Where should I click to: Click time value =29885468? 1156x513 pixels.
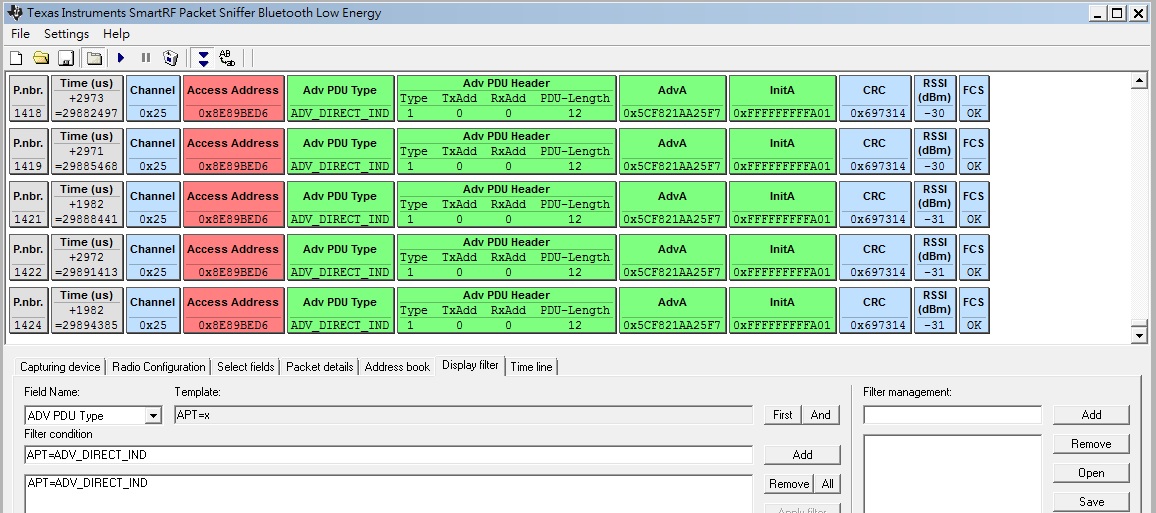pos(87,167)
